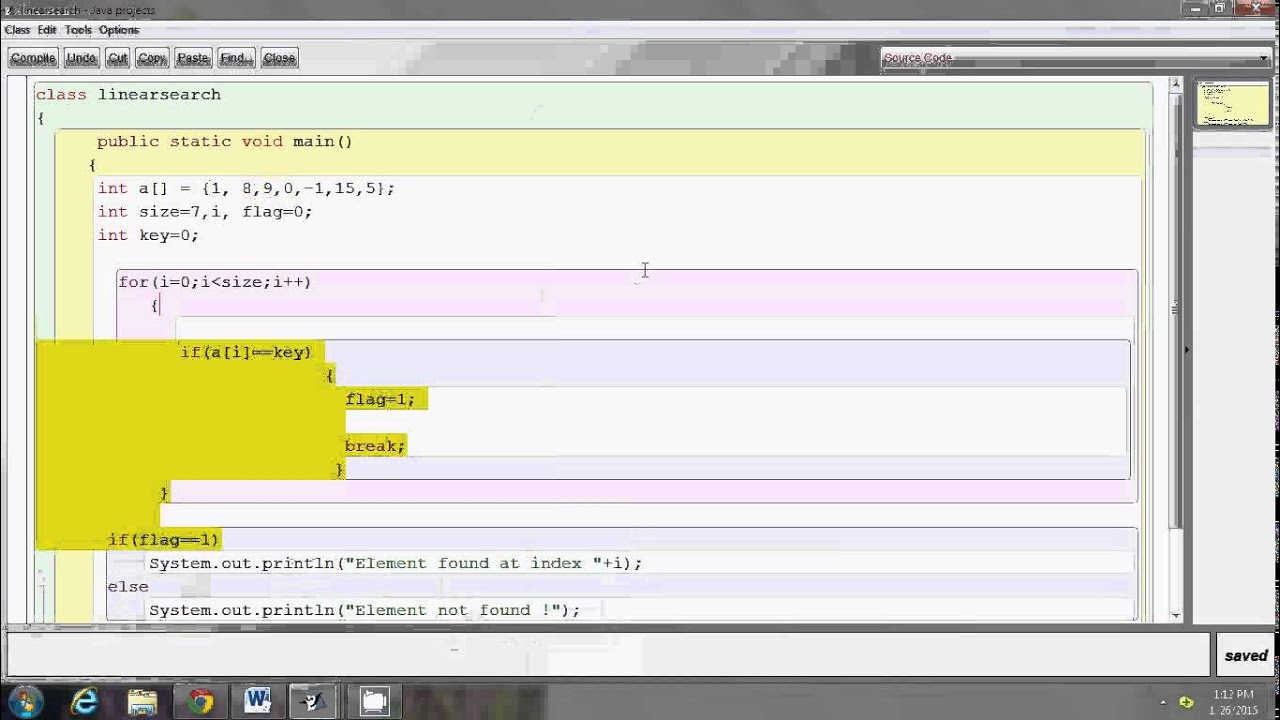
Task: Switch to BlueJ taskbar icon
Action: coord(316,701)
